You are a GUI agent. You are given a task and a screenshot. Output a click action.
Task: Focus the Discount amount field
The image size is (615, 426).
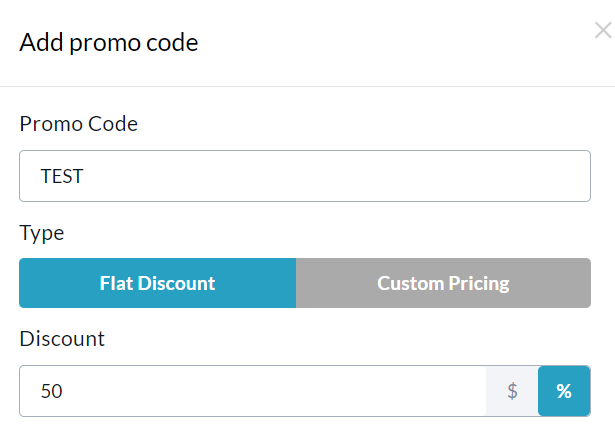click(252, 391)
